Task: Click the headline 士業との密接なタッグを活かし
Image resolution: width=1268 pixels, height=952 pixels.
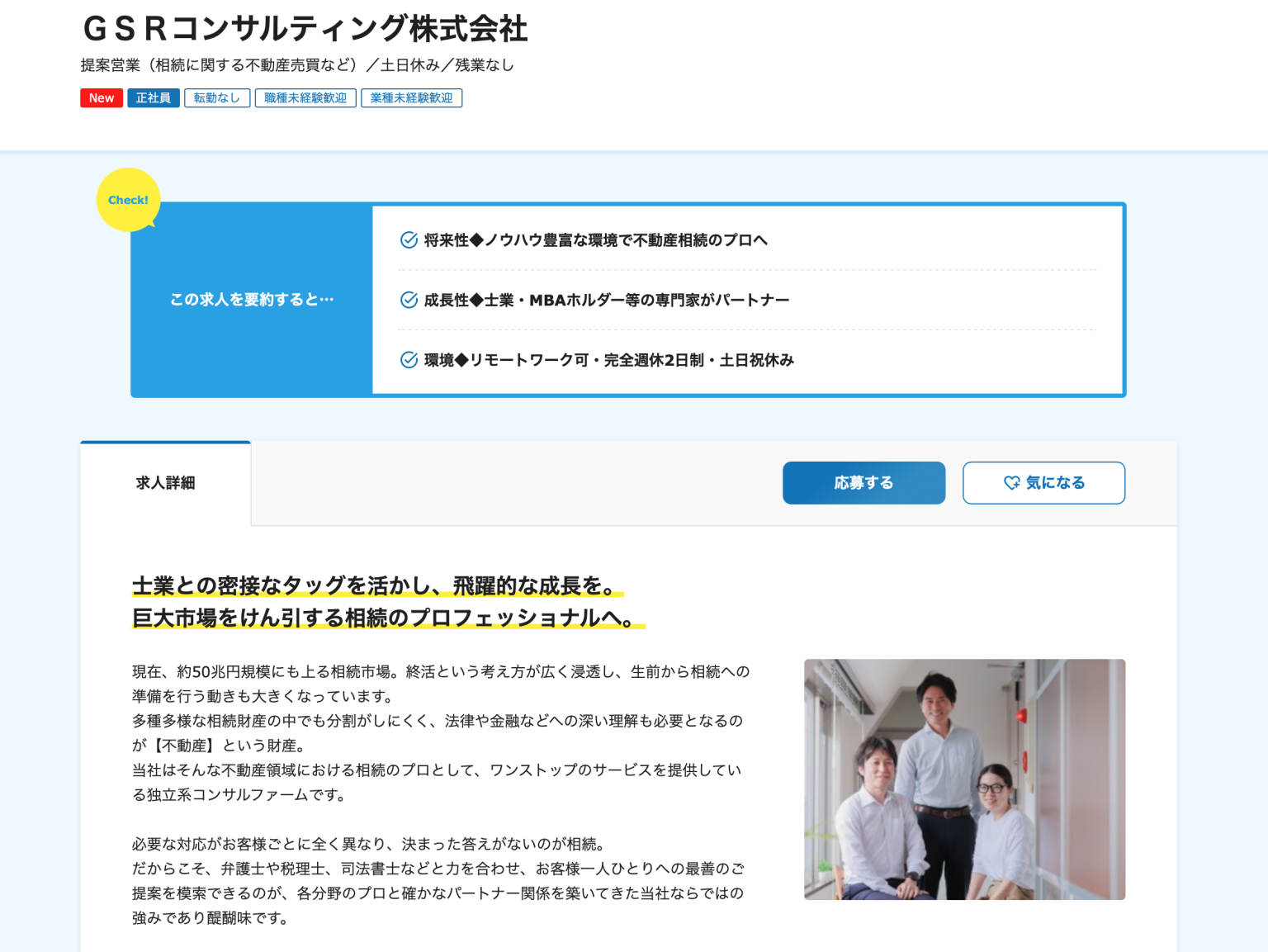Action: [x=377, y=586]
